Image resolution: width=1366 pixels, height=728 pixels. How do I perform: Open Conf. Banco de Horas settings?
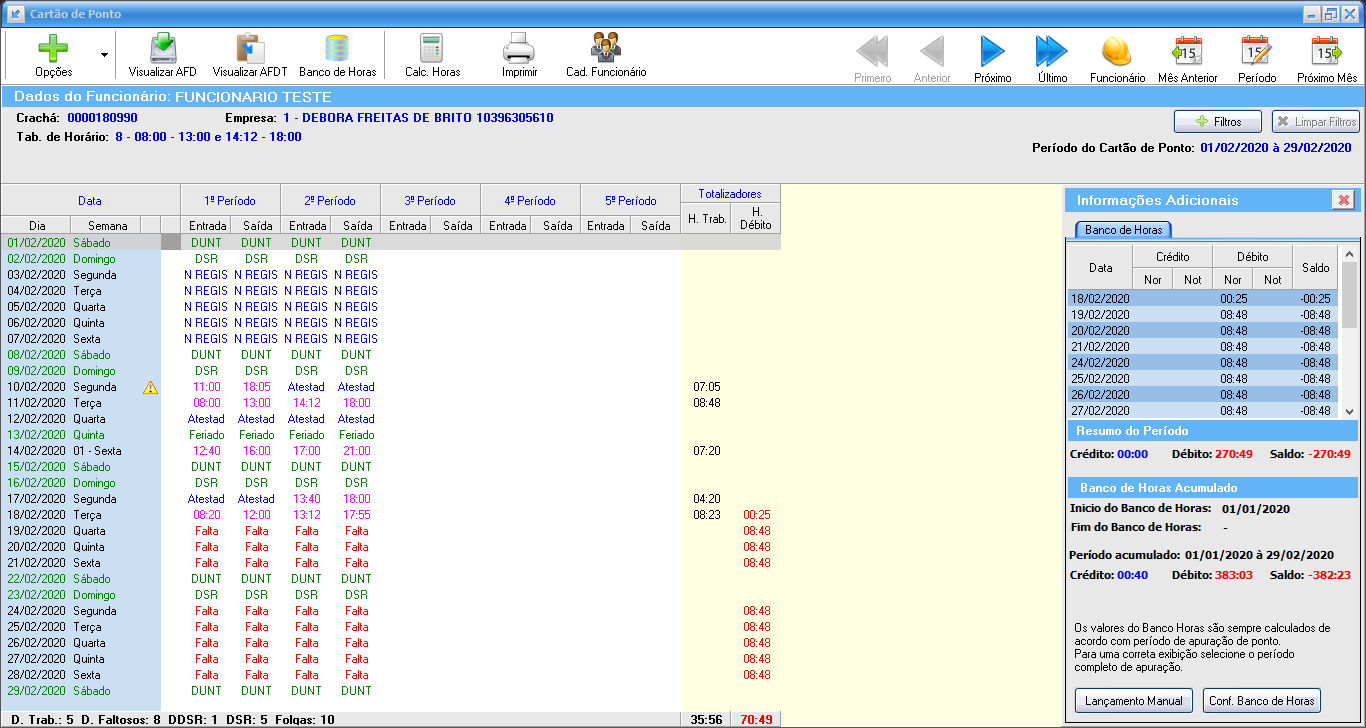tap(1261, 701)
